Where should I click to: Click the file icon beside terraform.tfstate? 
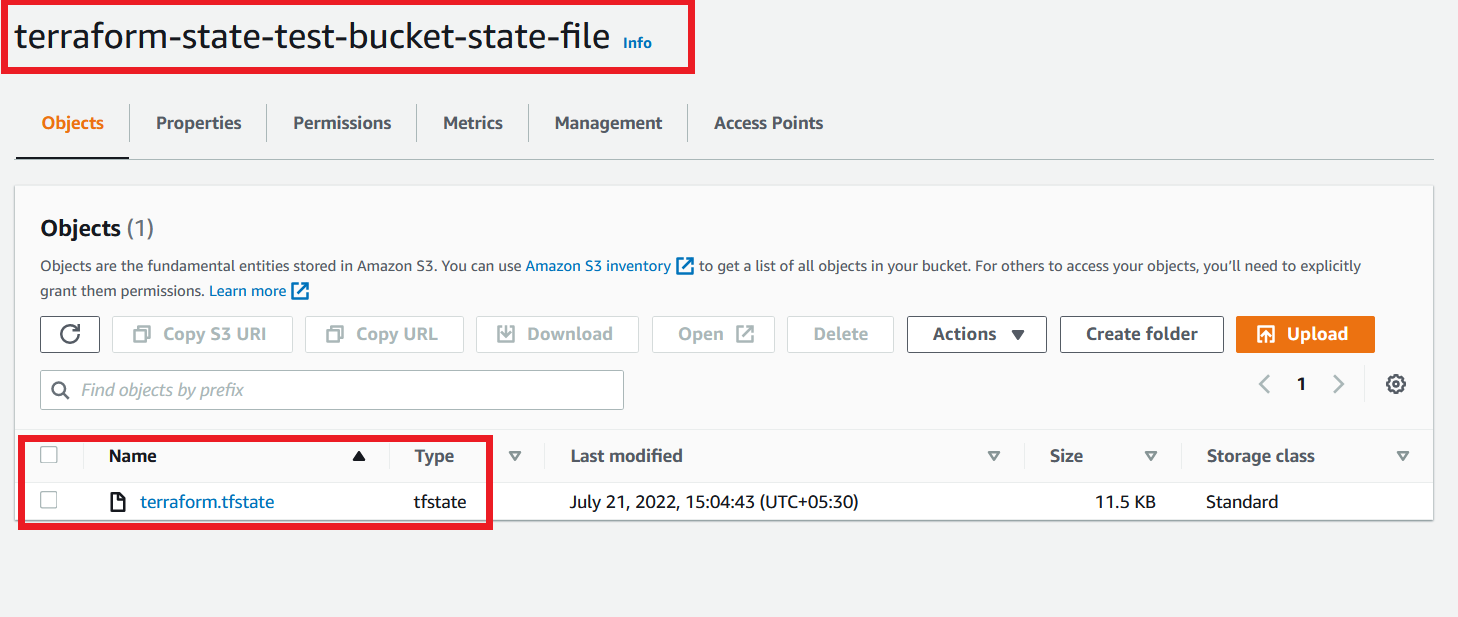pos(118,502)
